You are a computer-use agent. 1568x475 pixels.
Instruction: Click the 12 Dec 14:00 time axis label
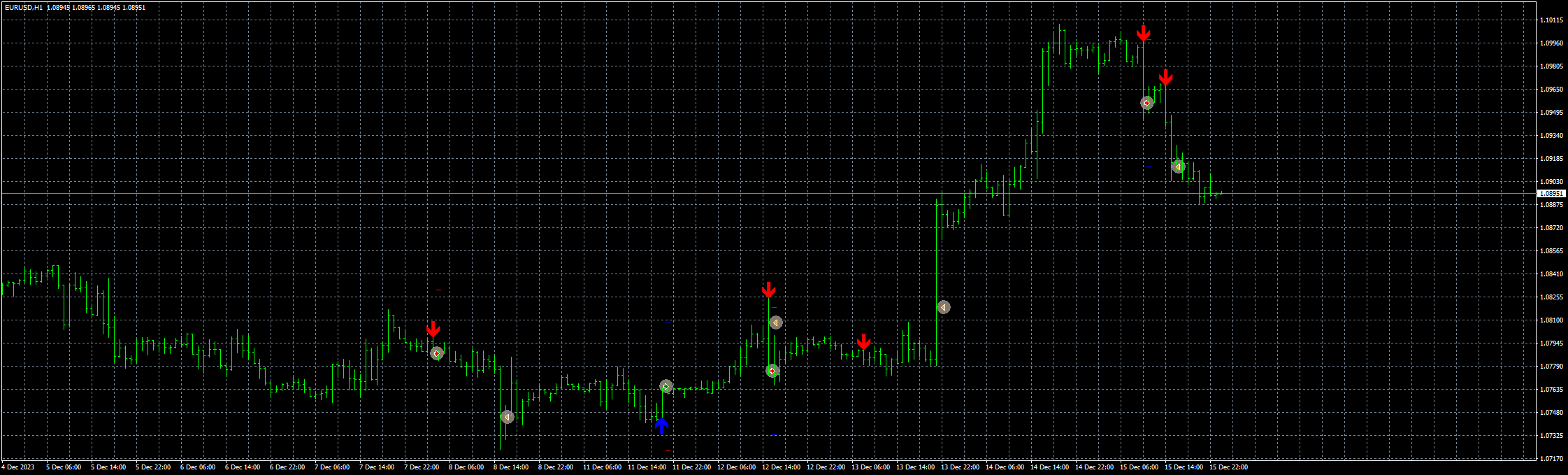[781, 467]
